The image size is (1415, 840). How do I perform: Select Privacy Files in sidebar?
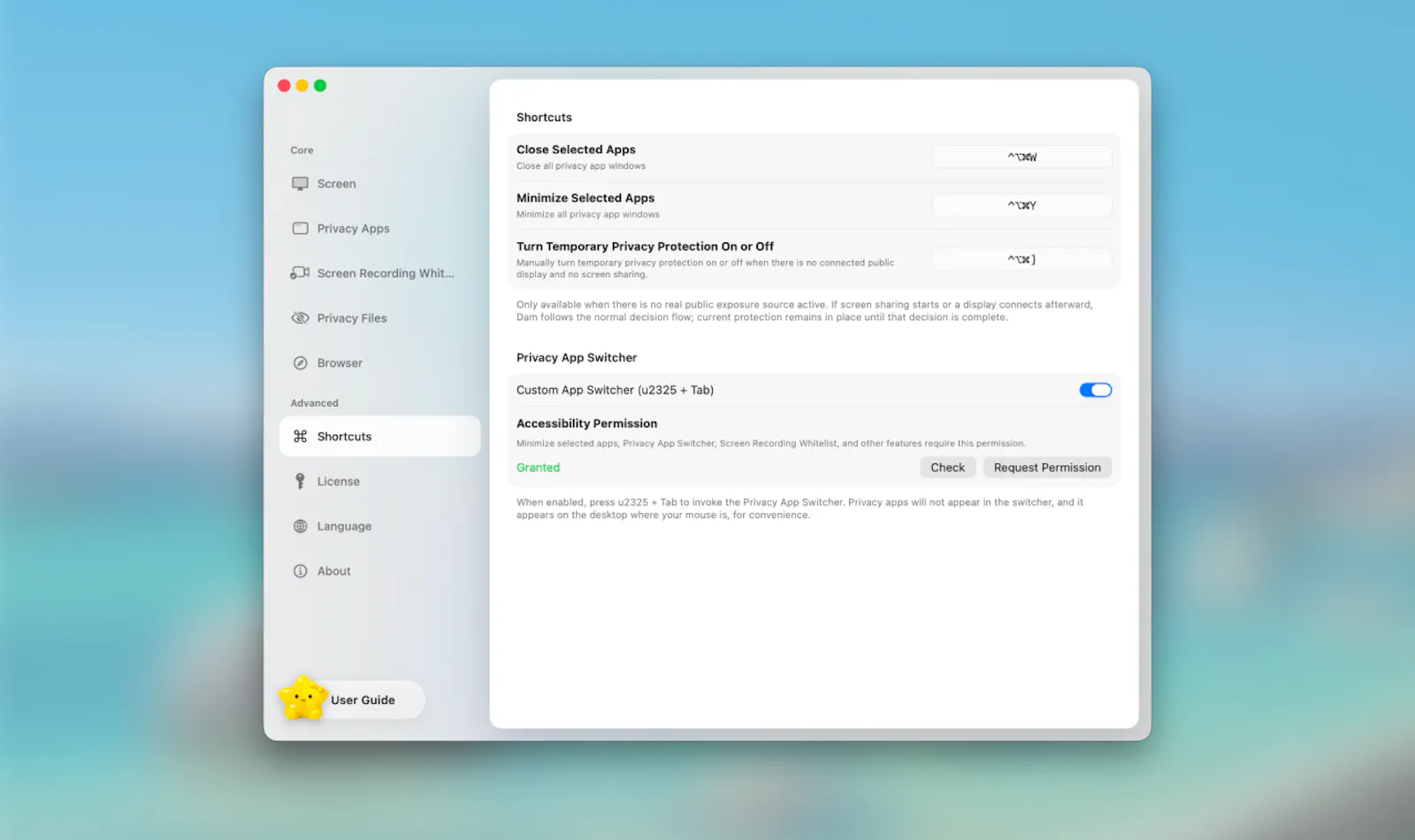[380, 318]
